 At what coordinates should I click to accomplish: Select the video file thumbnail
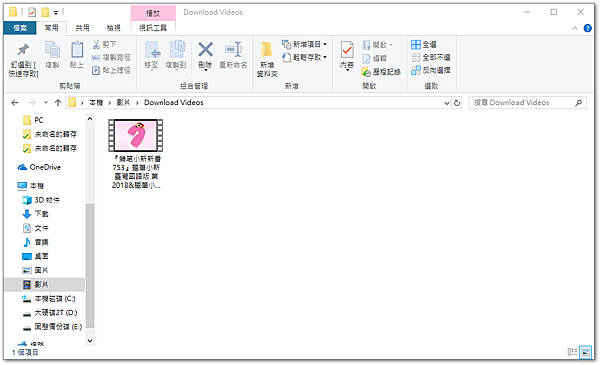pos(136,135)
